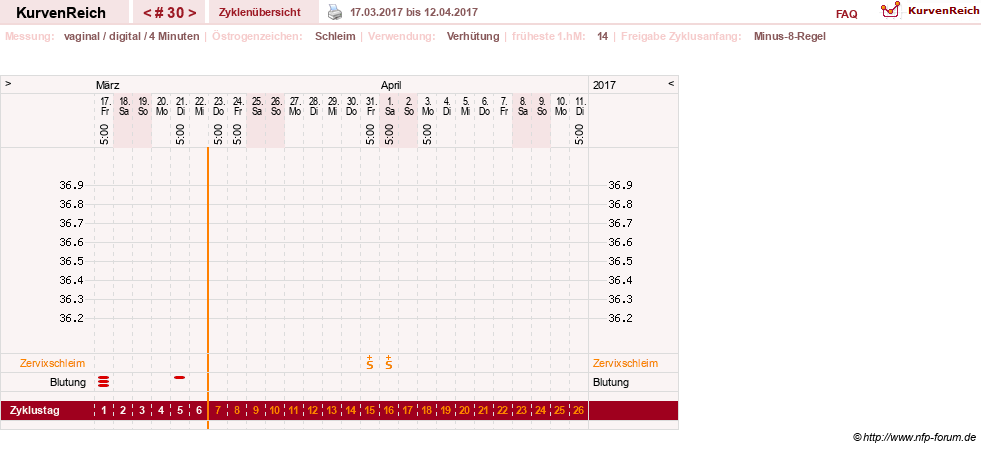This screenshot has width=981, height=449.
Task: Click the 5:00 time under 23. Do
Action: click(x=218, y=134)
